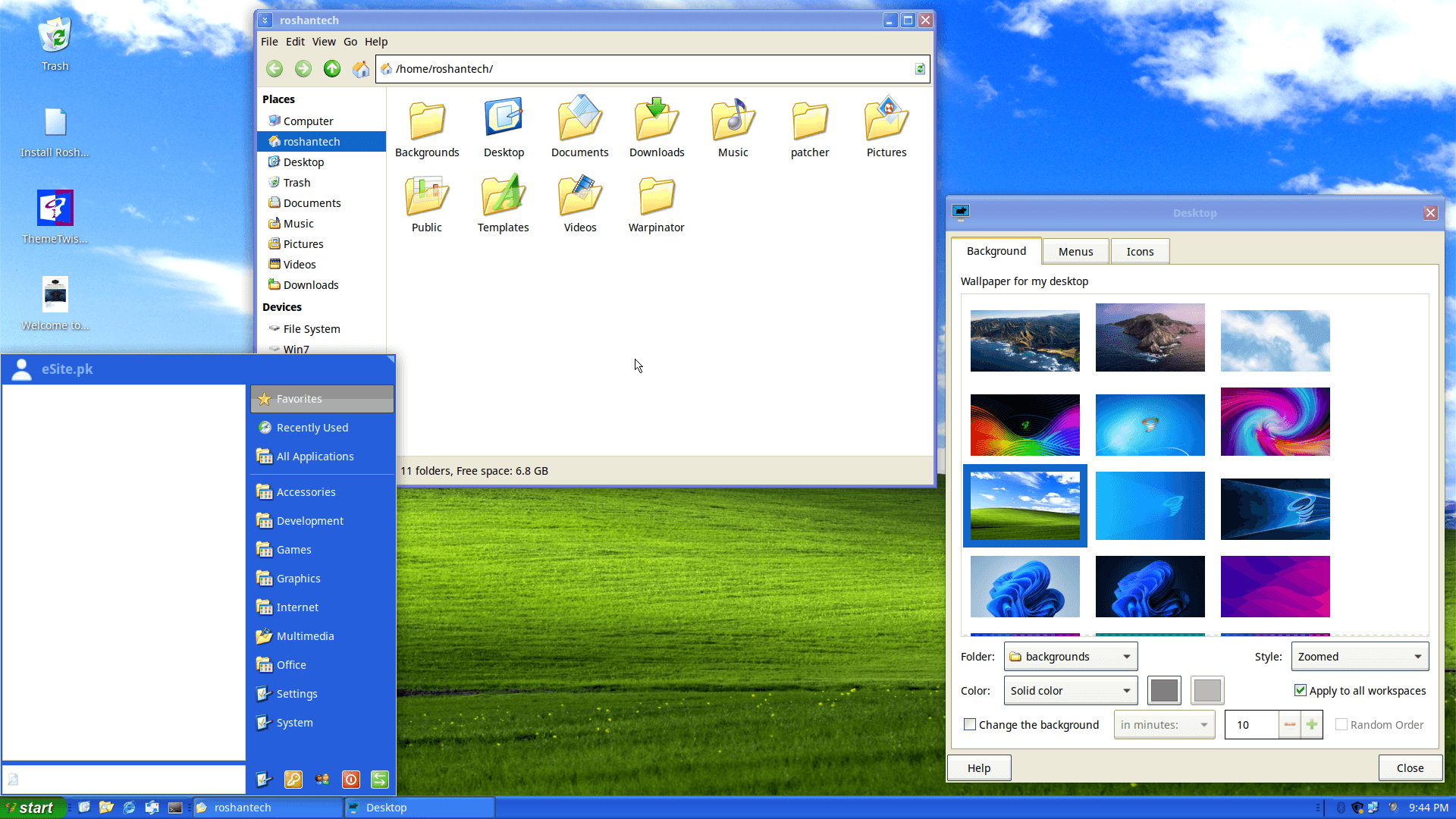Open the Solid color dropdown

click(1071, 691)
